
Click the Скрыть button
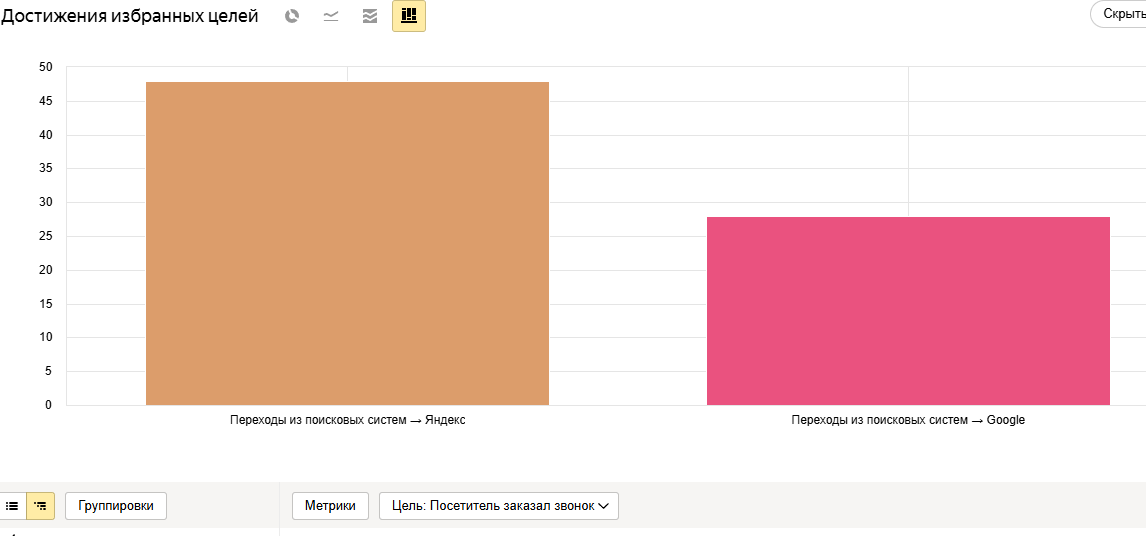[1121, 14]
